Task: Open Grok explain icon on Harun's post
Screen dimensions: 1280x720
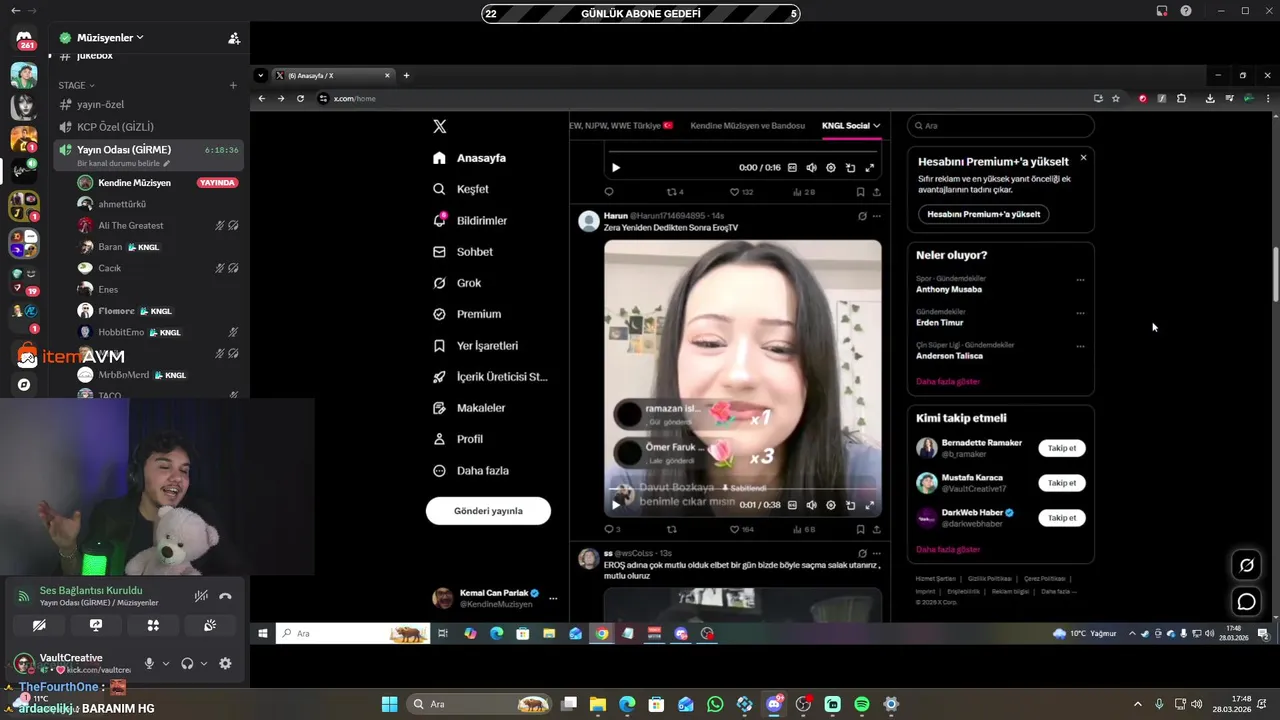Action: coord(862,216)
